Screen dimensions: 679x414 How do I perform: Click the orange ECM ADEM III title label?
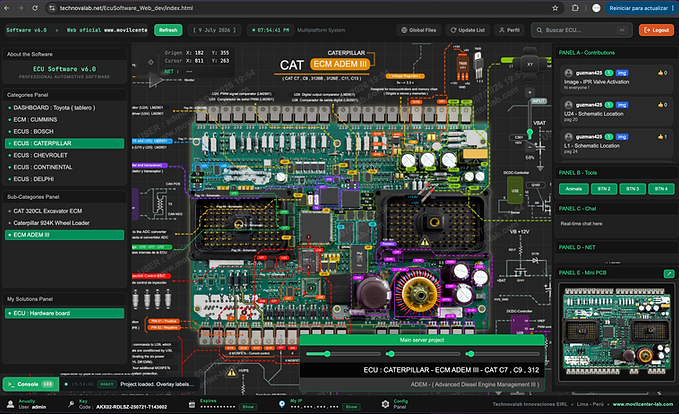[x=340, y=64]
